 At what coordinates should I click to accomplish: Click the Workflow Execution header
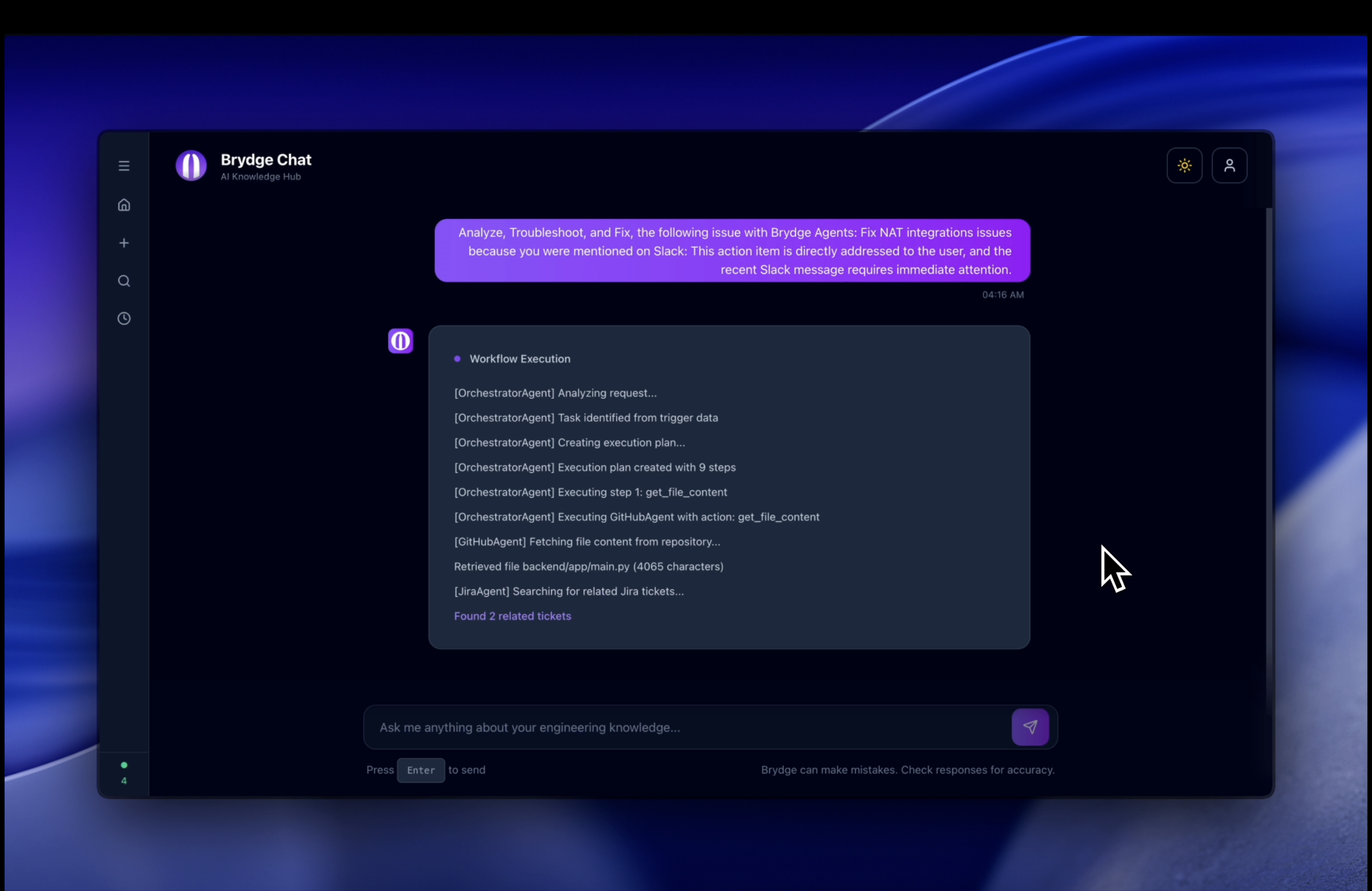519,359
